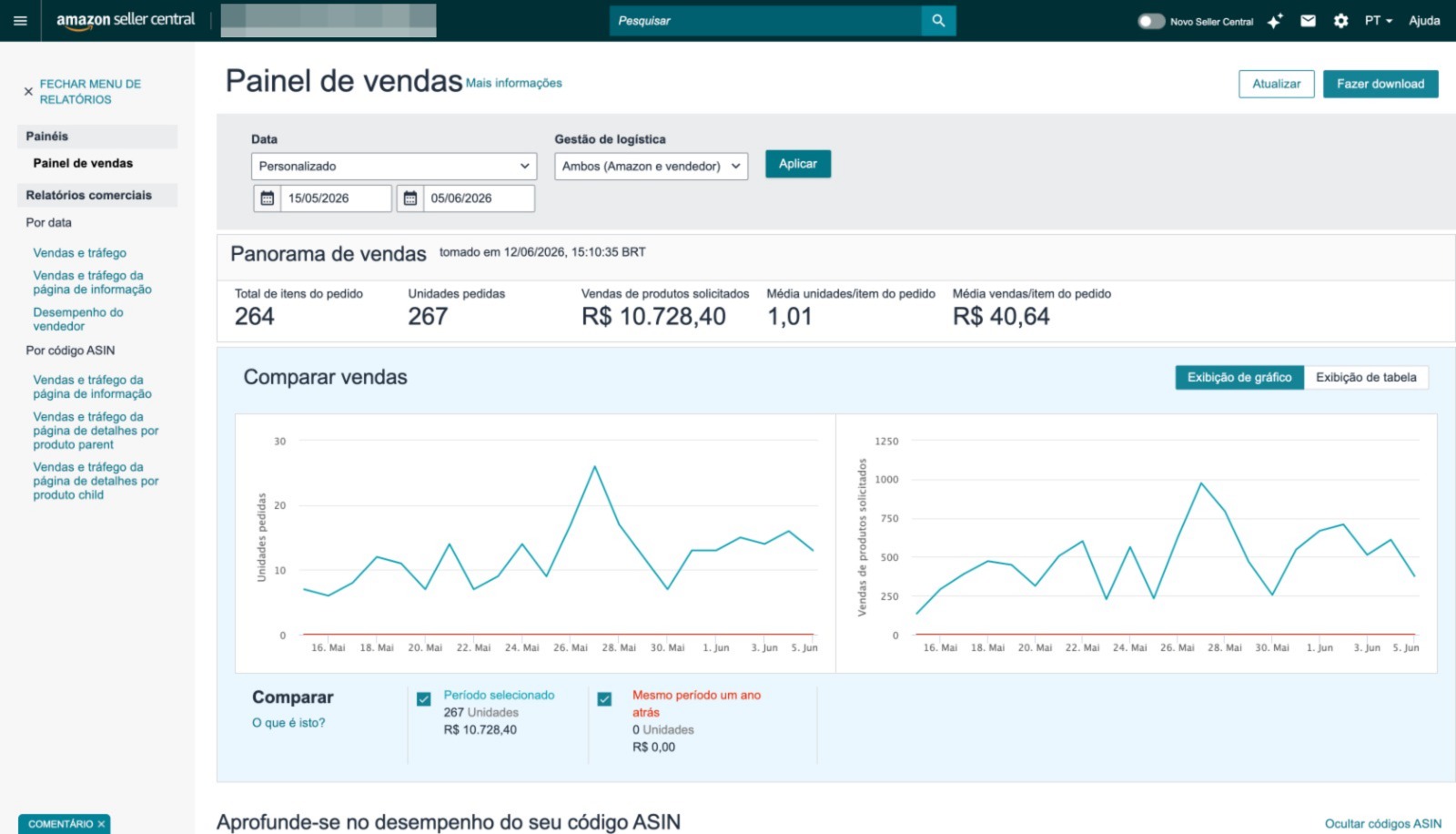Screen dimensions: 1456x834
Task: Click the Mesmo período um ano atrás label
Action: coord(696,704)
